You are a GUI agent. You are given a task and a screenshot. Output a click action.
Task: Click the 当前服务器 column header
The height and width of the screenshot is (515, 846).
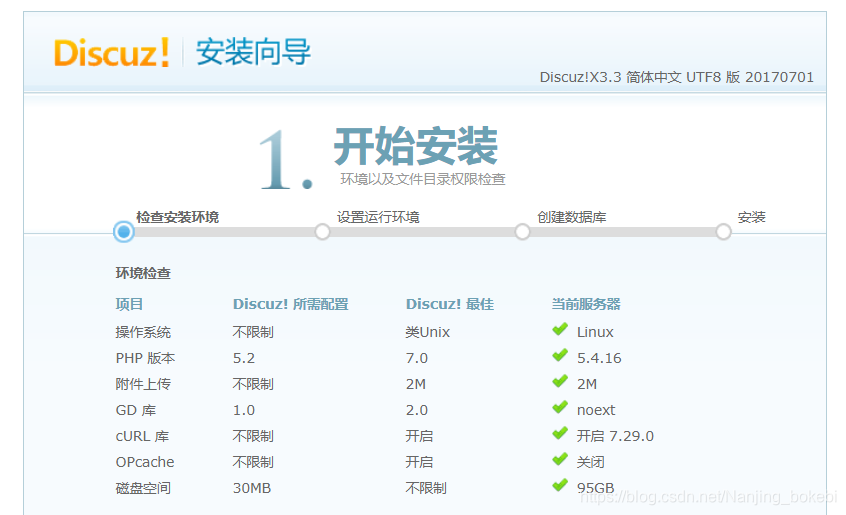pyautogui.click(x=586, y=304)
